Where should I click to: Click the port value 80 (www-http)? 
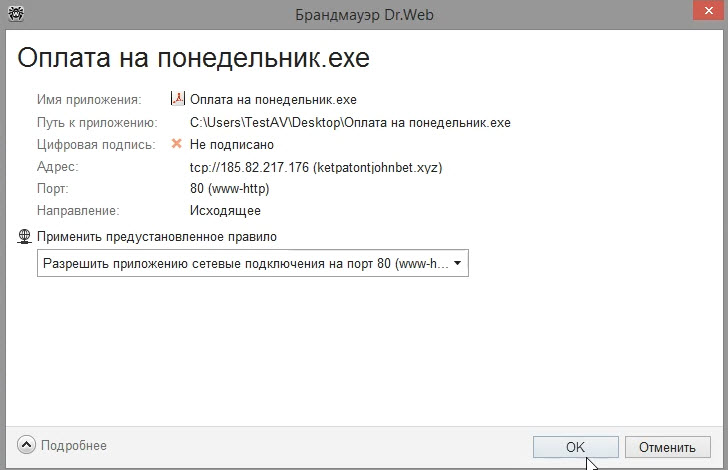(x=229, y=189)
